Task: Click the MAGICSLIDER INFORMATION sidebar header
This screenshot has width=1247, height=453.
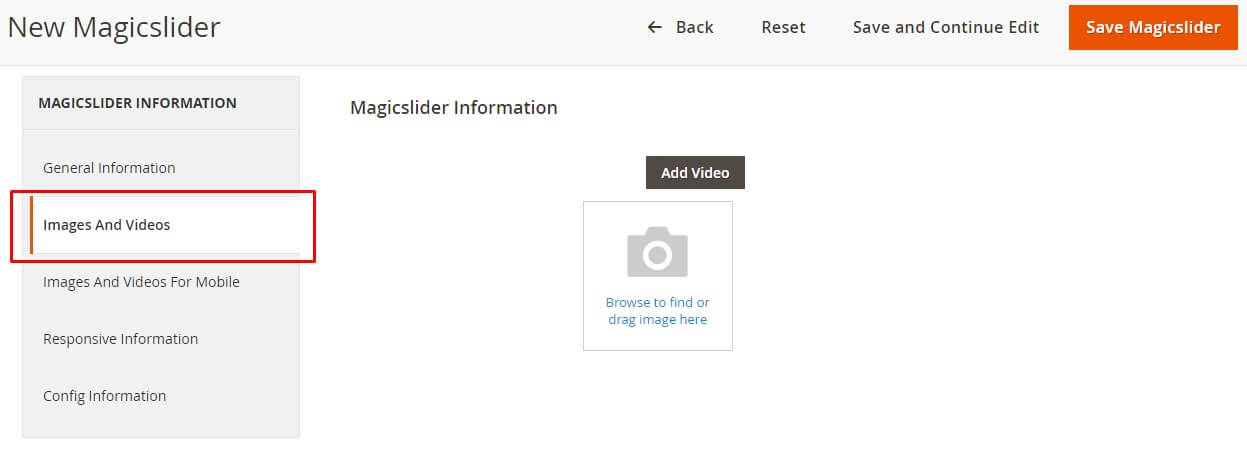Action: pos(137,103)
